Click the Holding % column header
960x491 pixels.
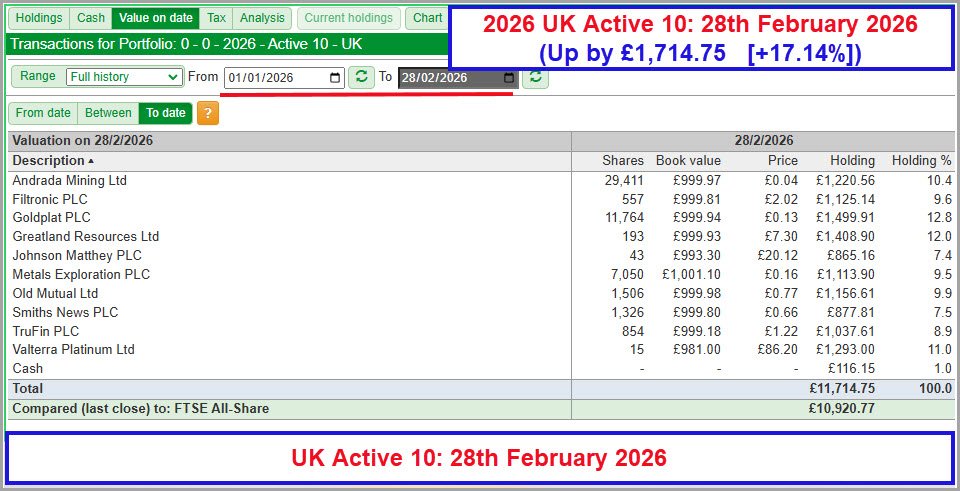[x=921, y=161]
